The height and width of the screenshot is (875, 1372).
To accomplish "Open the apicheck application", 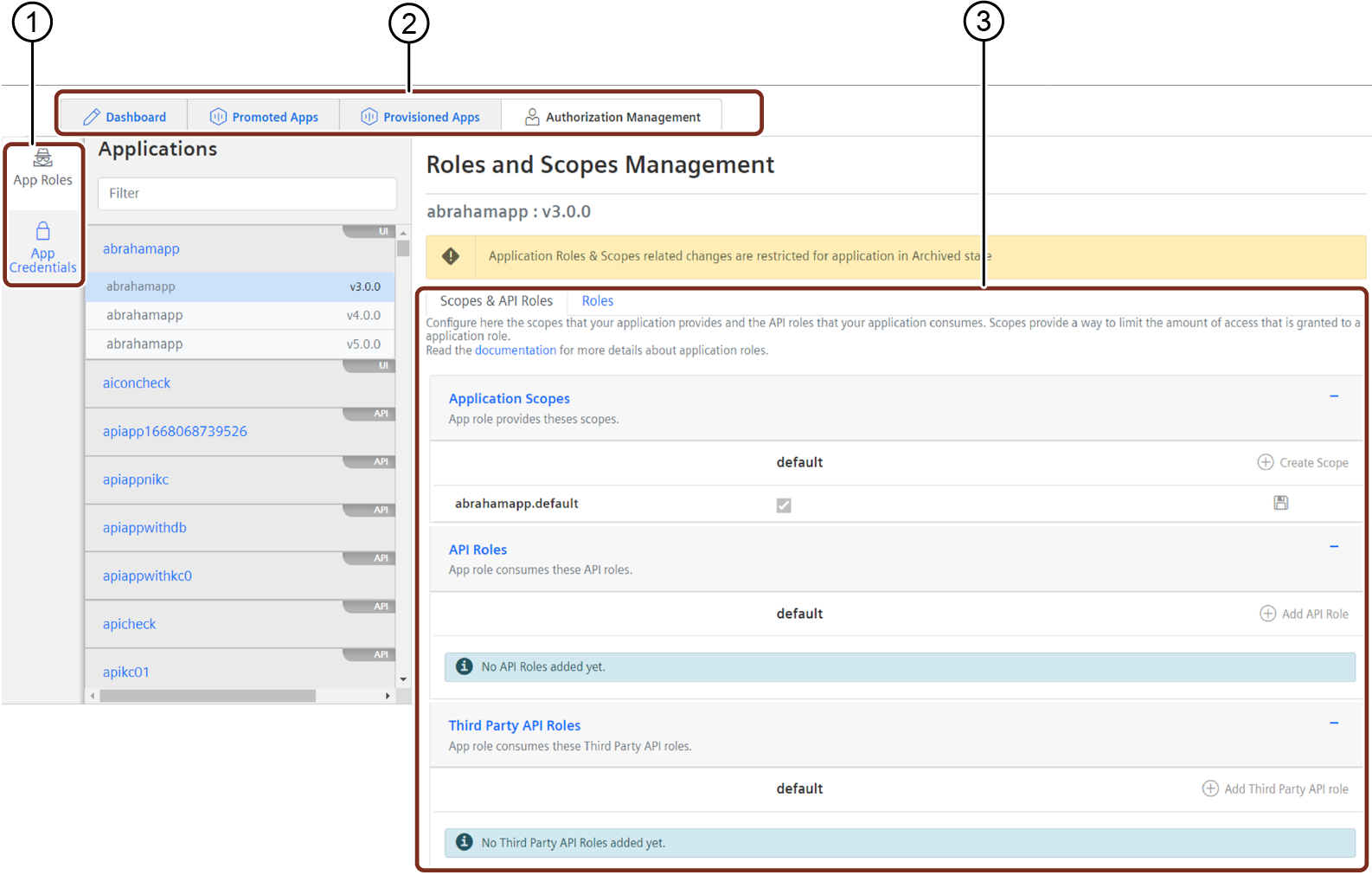I will 240,624.
